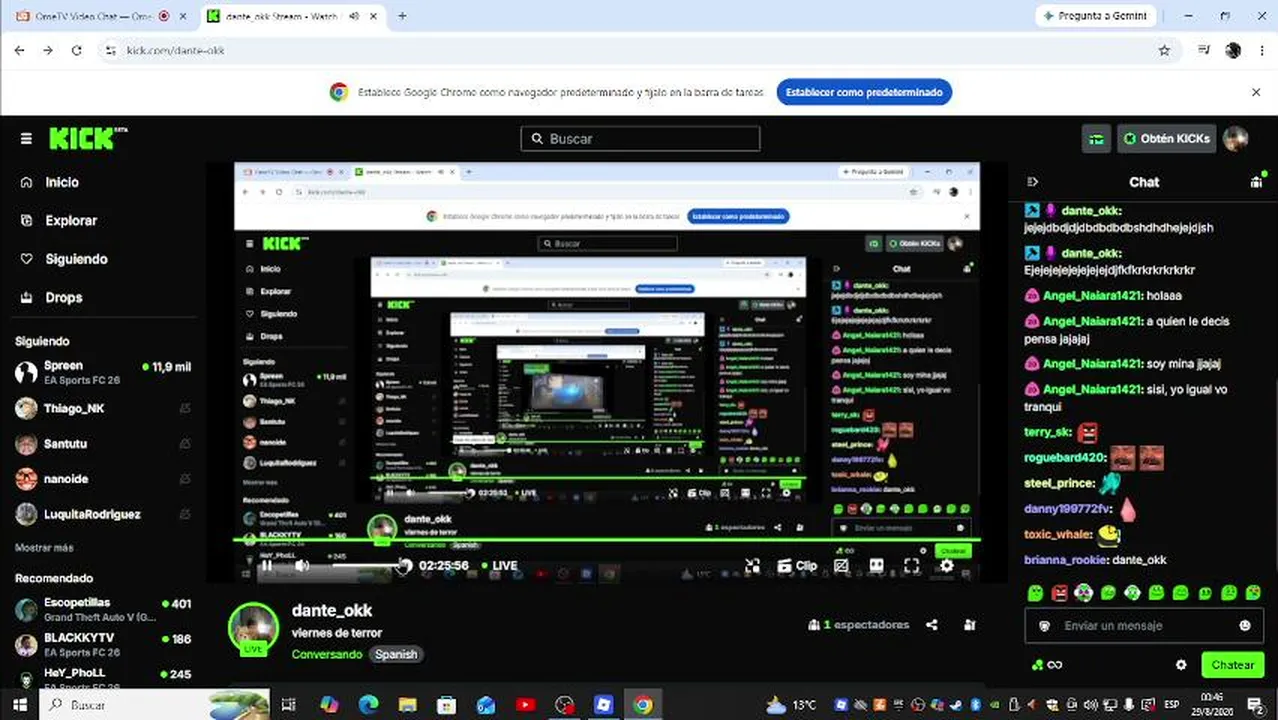Collapse the chat panel
Screen dimensions: 1278x720
click(x=1033, y=182)
